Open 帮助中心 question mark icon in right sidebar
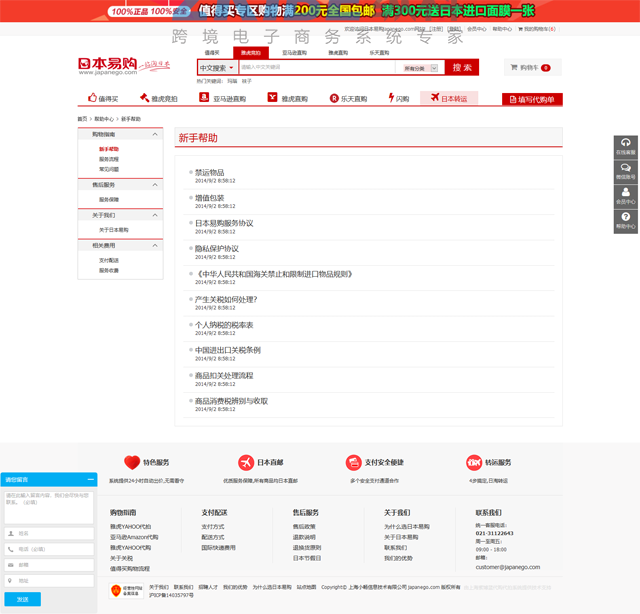 click(x=626, y=217)
